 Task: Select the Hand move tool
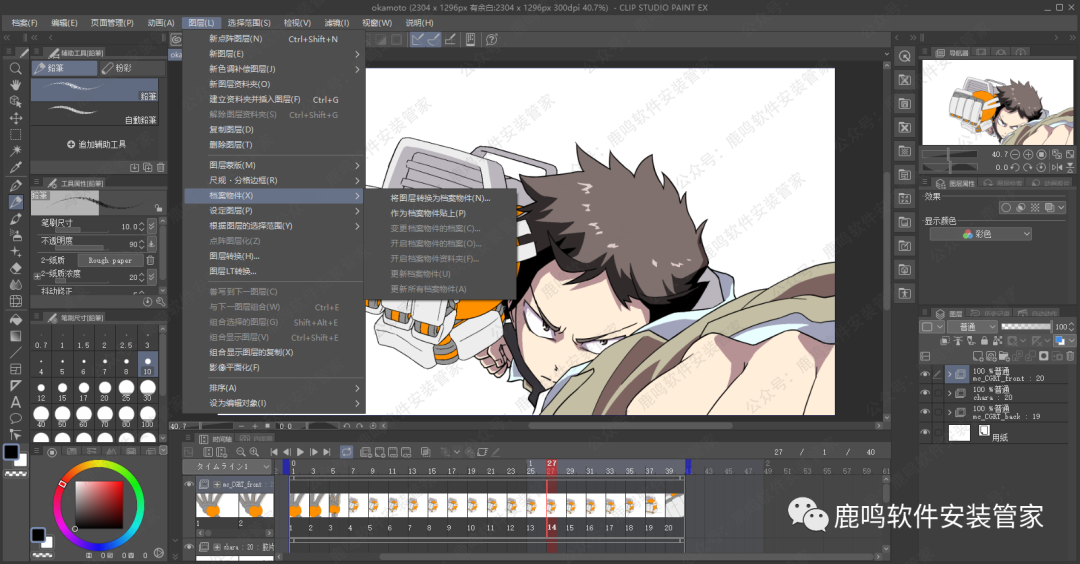(15, 85)
